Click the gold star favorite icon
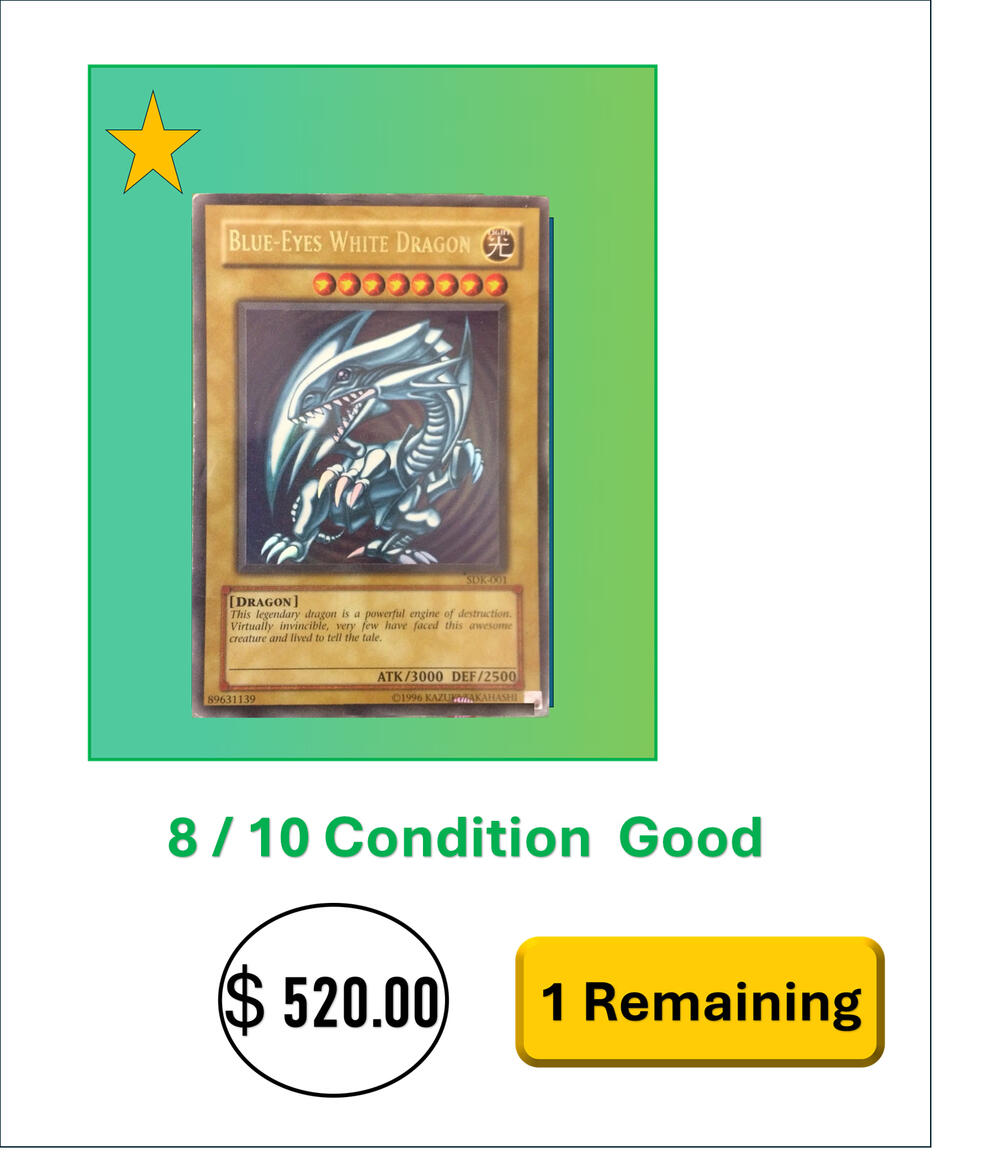 click(x=153, y=144)
